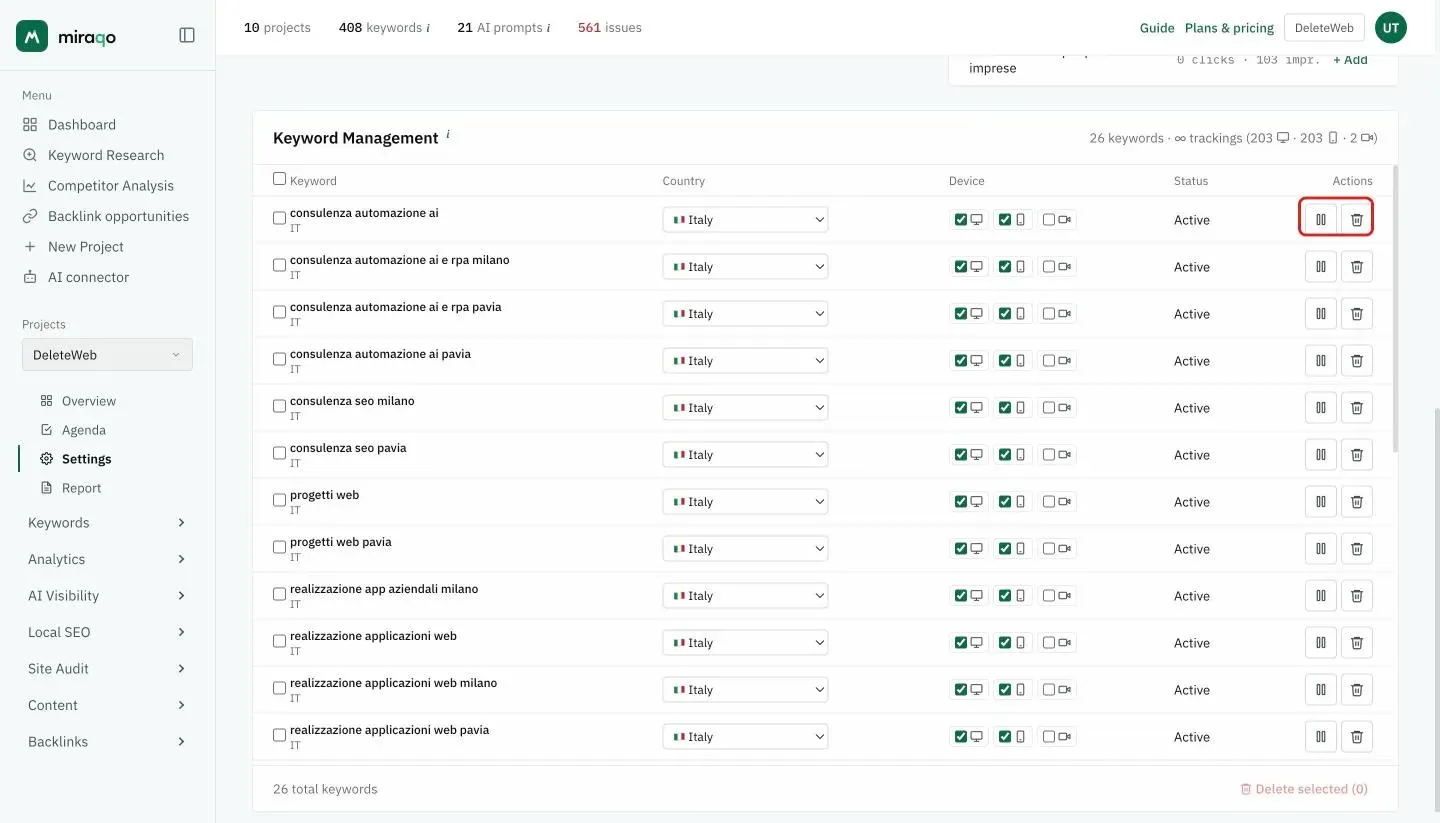Click Delete selected (0) button
This screenshot has width=1440, height=823.
[1304, 789]
